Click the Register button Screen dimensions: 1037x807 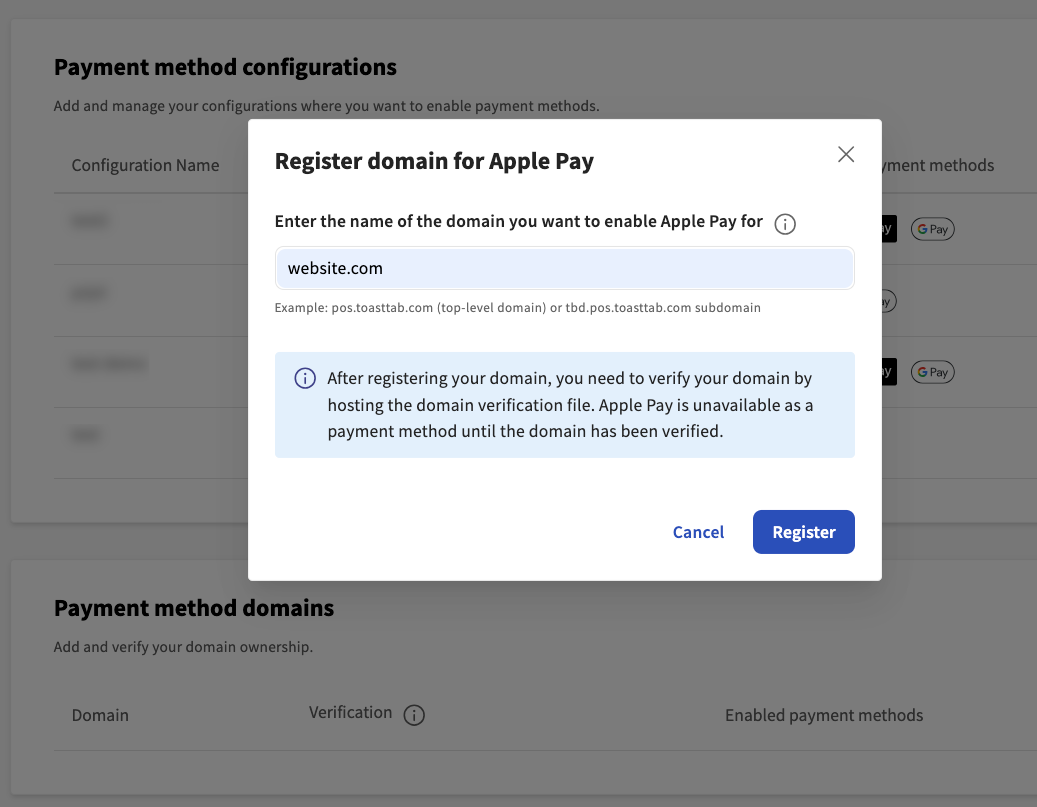(x=804, y=532)
